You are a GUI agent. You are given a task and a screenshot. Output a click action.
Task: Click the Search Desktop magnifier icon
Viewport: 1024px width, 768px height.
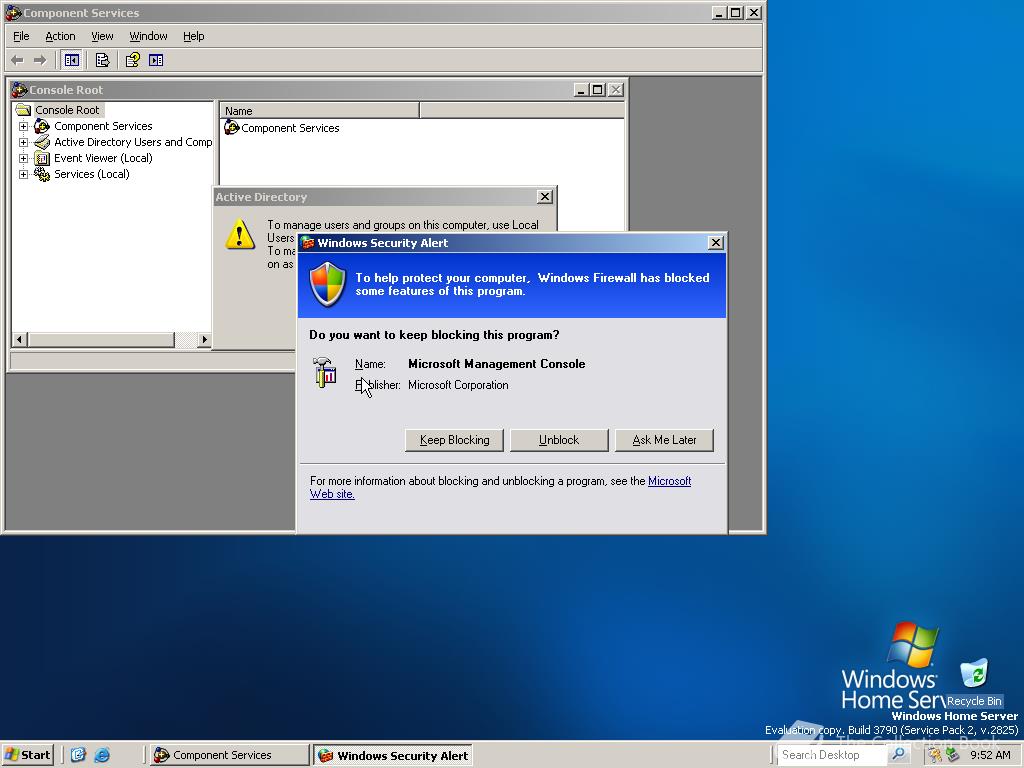pos(898,754)
